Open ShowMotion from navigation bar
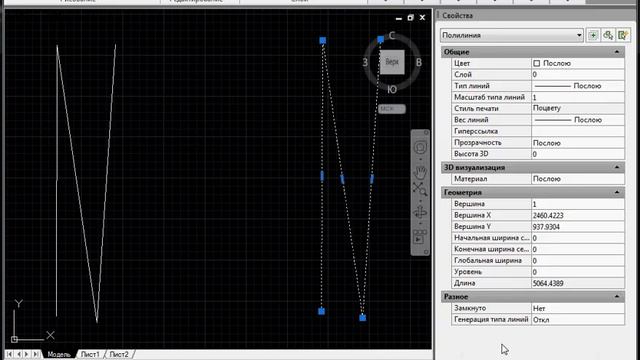 (x=420, y=236)
